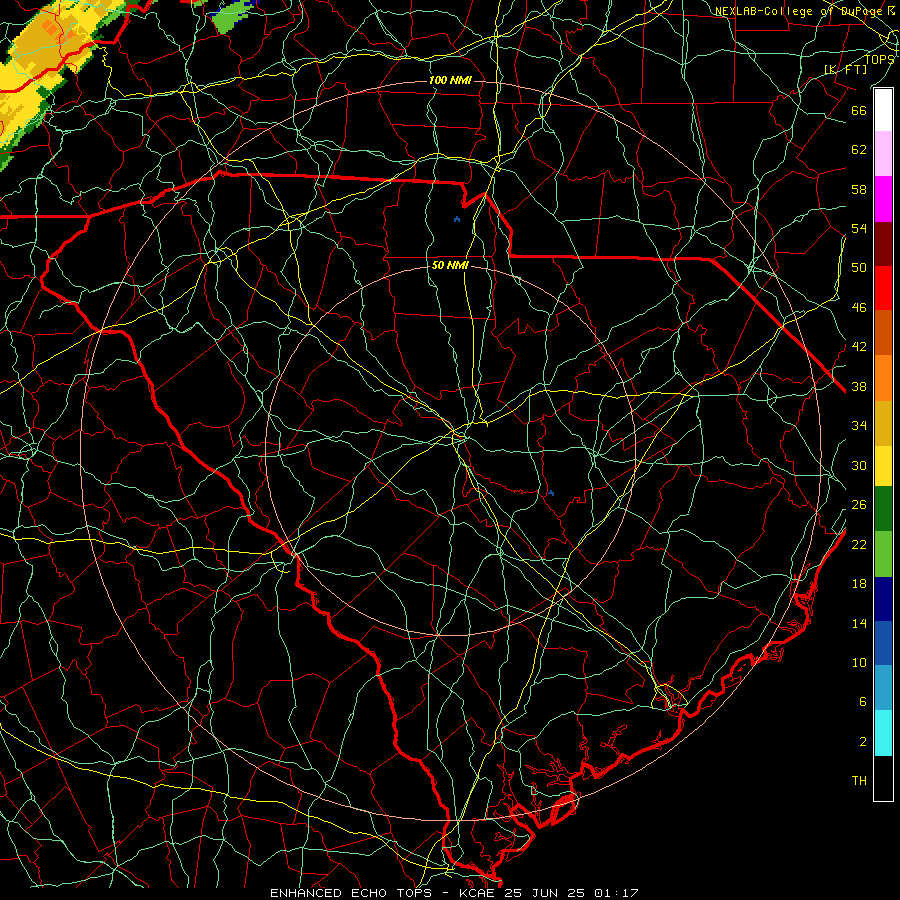Click the 01:17 timestamp in caption
Viewport: 900px width, 900px height.
point(616,893)
